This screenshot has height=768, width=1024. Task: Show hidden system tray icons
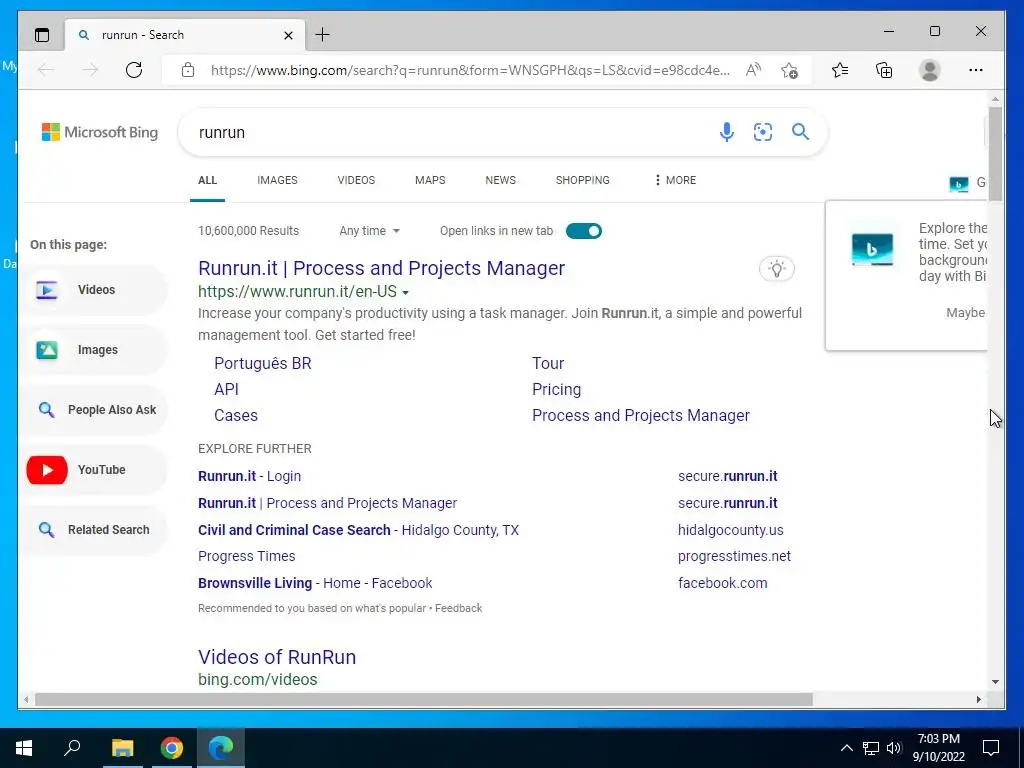click(846, 748)
